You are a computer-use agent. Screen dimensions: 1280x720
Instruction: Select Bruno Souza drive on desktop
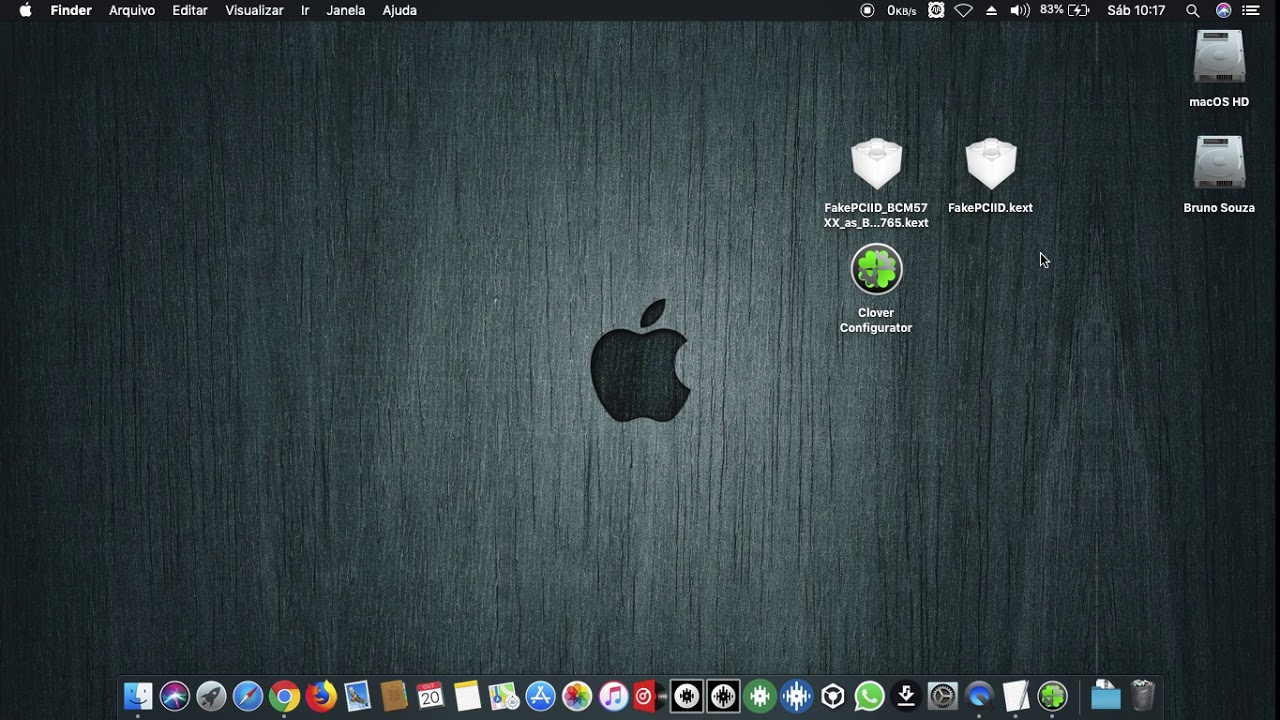[x=1219, y=175]
